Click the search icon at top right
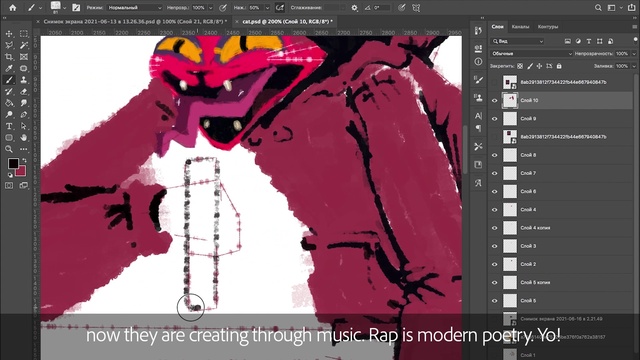 pos(598,7)
